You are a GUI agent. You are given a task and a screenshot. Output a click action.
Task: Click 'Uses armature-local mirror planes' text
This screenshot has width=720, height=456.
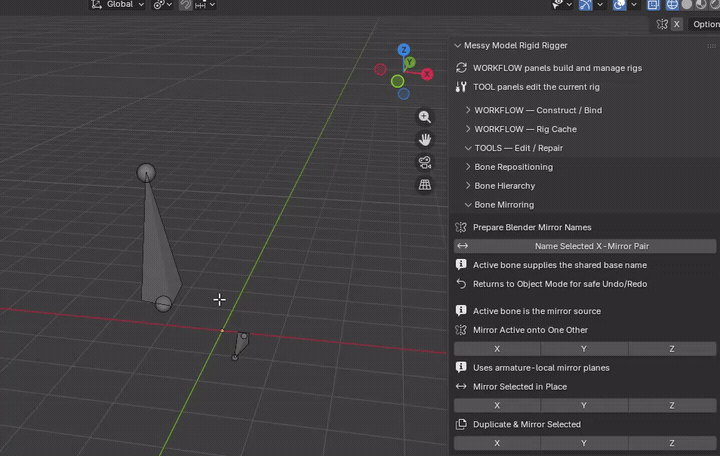point(541,368)
